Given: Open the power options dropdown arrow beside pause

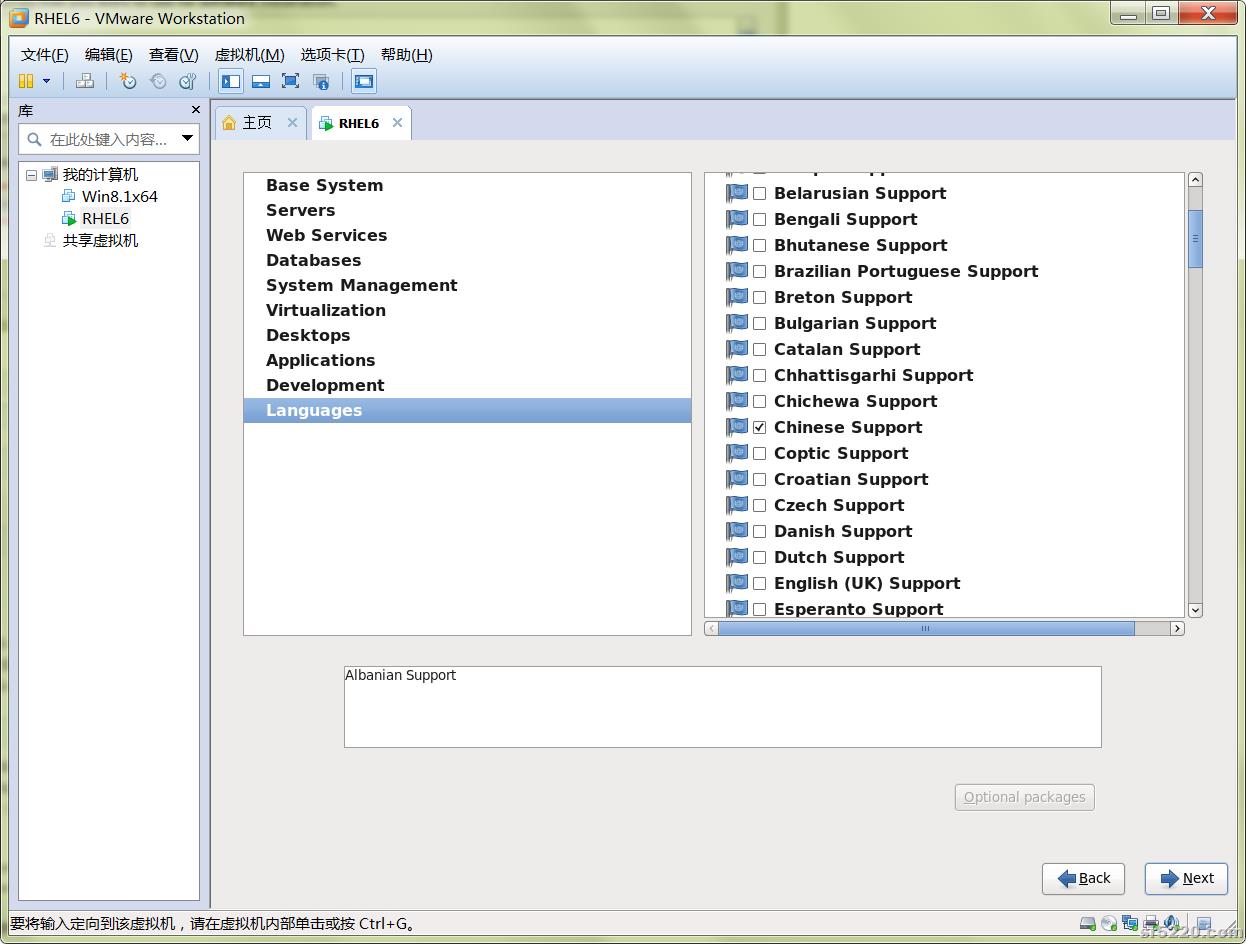Looking at the screenshot, I should click(46, 81).
